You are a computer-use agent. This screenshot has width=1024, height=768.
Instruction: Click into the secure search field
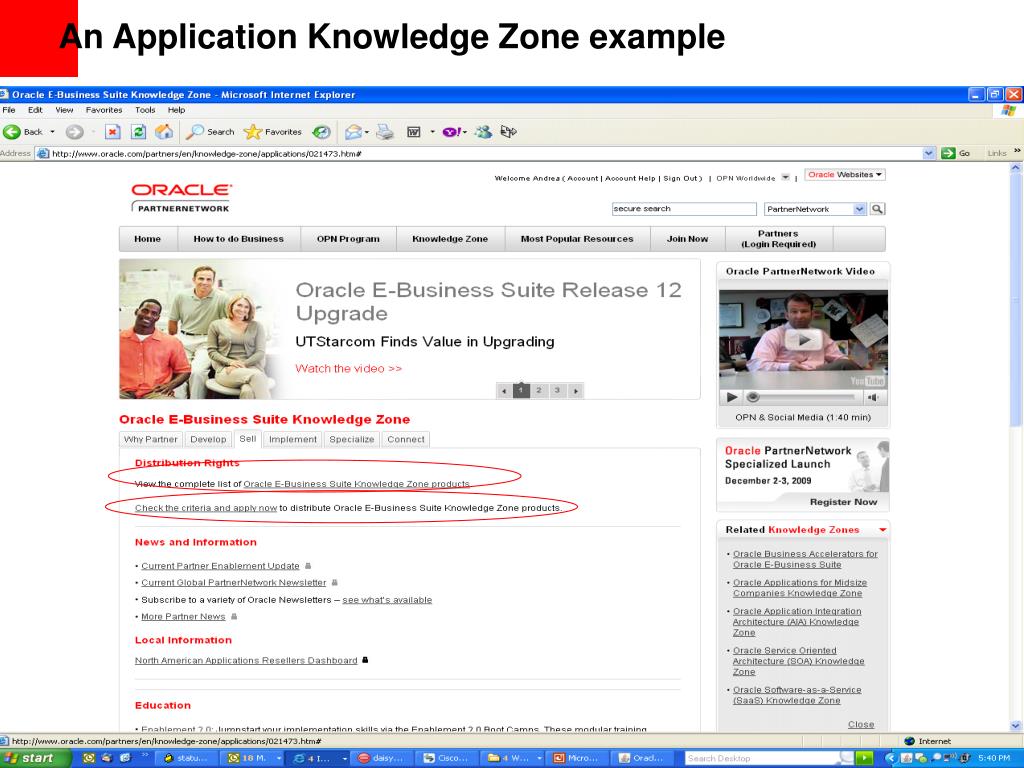(x=684, y=209)
